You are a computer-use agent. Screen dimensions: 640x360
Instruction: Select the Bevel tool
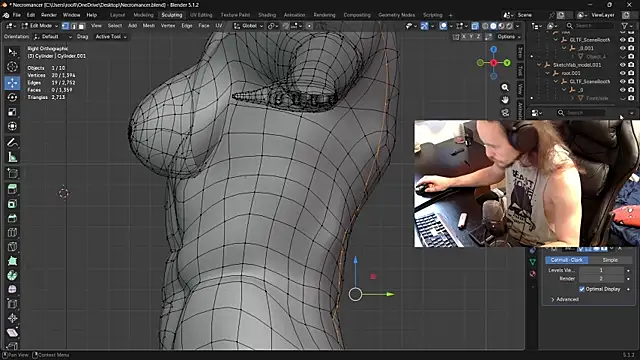click(x=12, y=218)
